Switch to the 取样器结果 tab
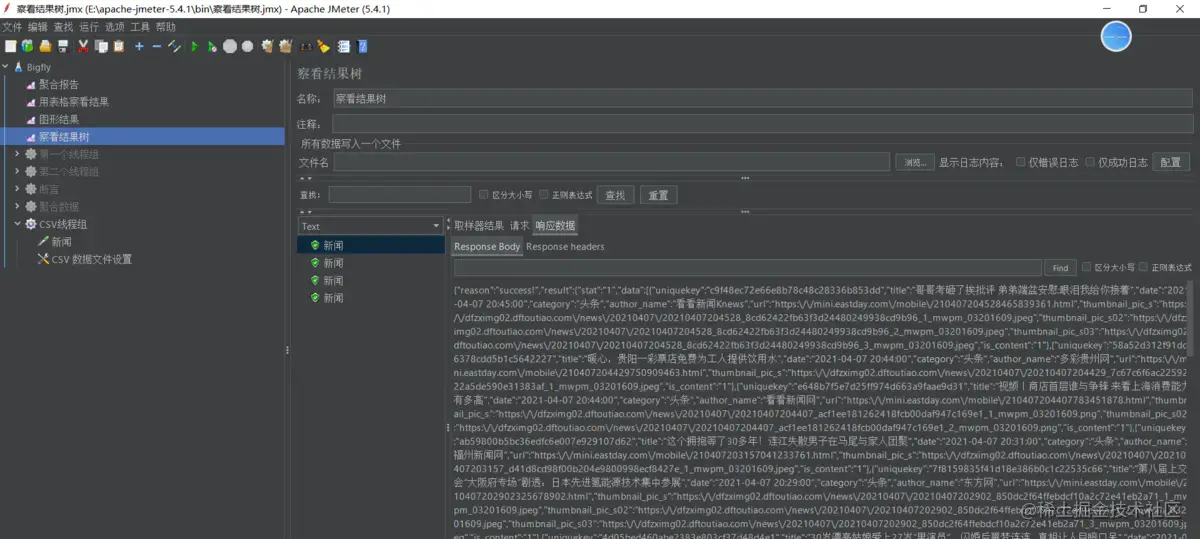Screen dimensions: 1200x539 (x=478, y=226)
